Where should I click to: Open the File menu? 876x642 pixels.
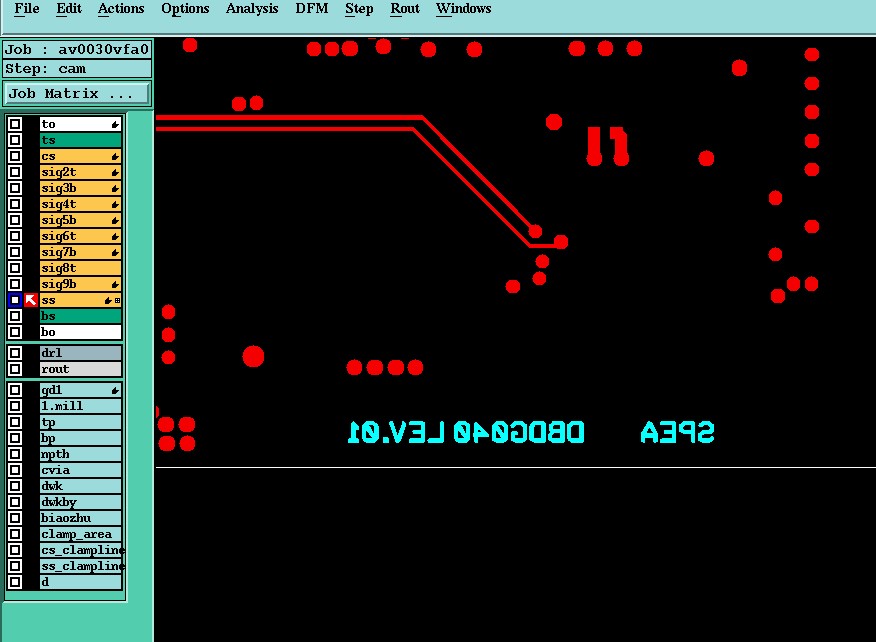tap(27, 9)
